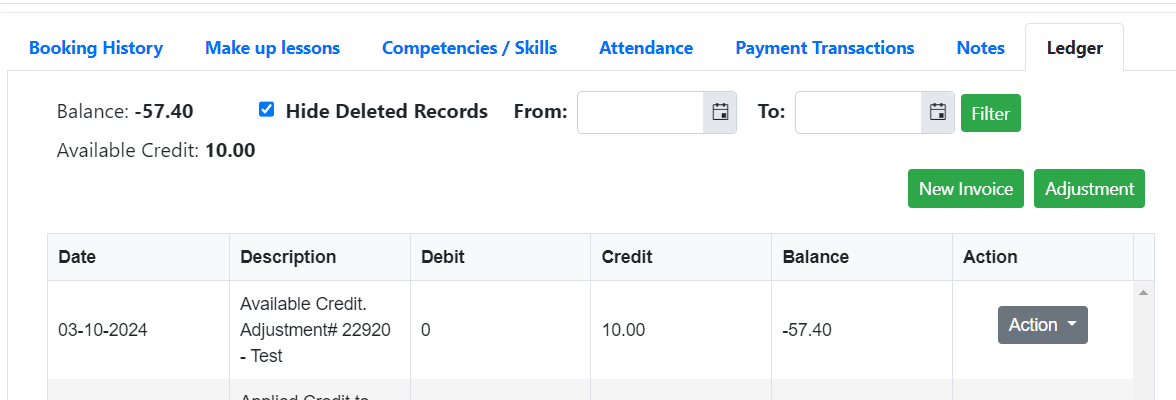Select the Ledger tab
The image size is (1176, 400).
pos(1075,48)
